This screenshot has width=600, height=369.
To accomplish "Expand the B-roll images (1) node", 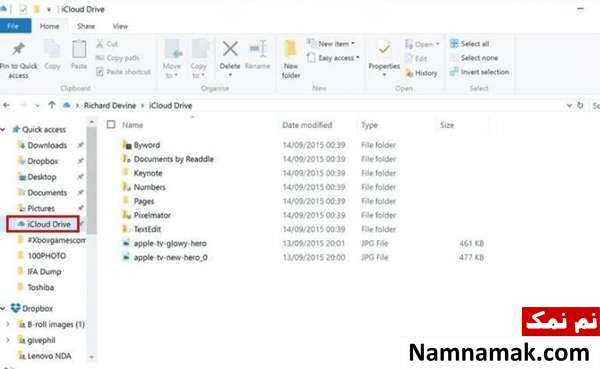I will click(x=8, y=324).
